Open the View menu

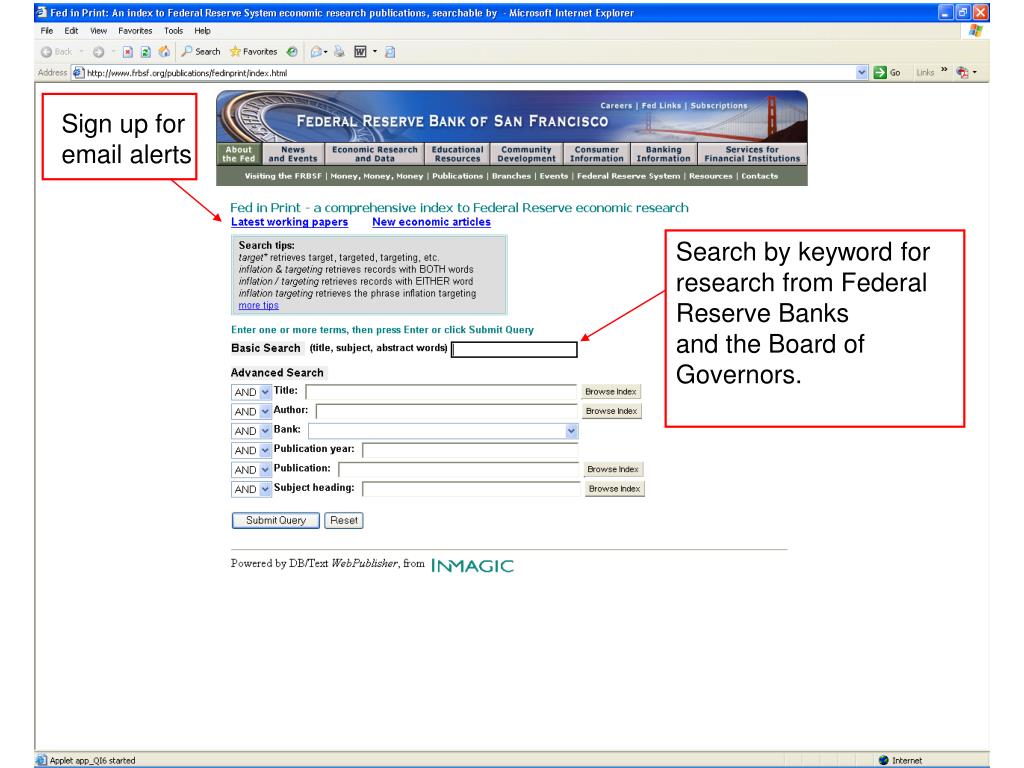tap(99, 31)
